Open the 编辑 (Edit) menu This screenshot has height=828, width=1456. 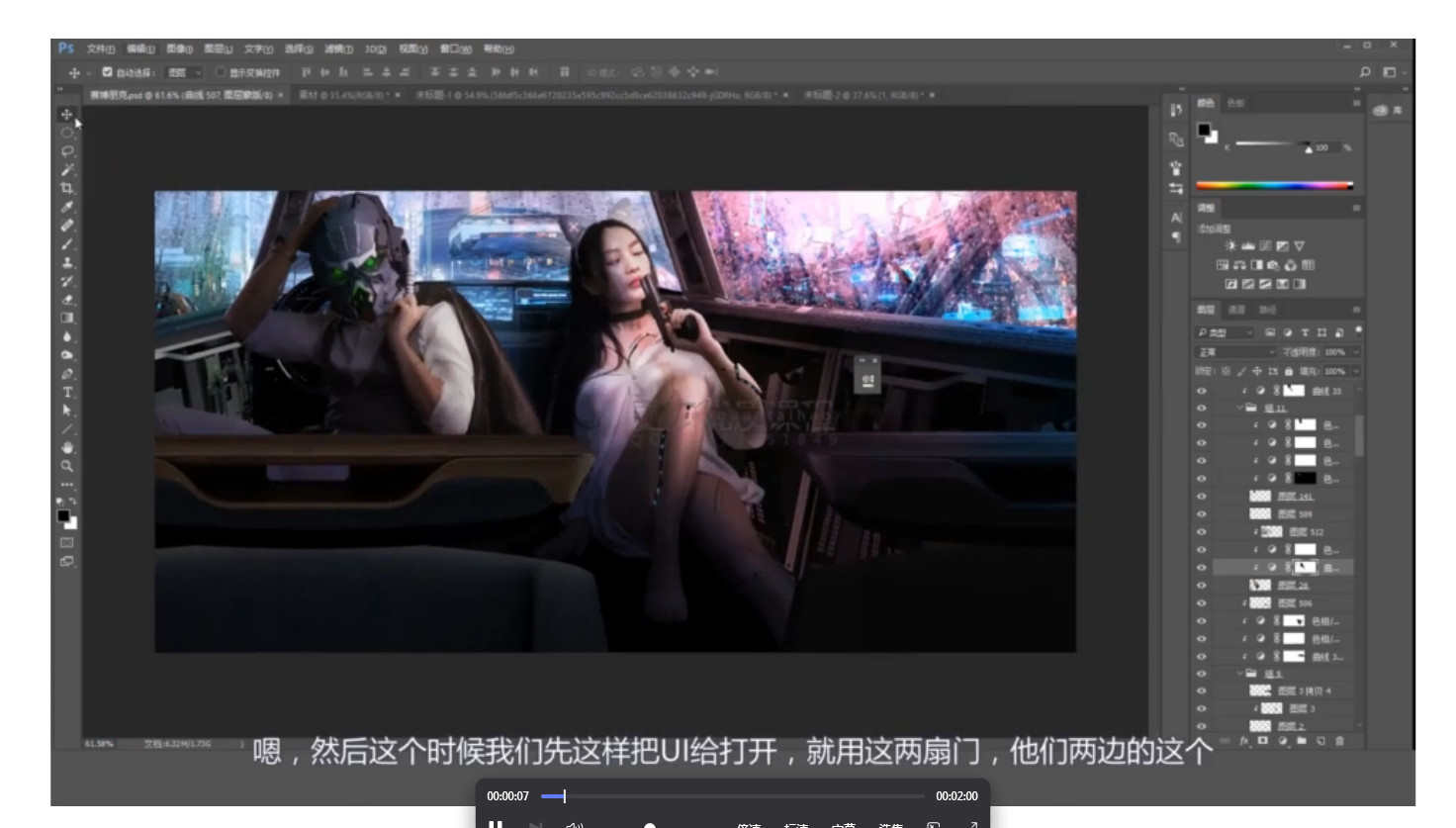(140, 48)
